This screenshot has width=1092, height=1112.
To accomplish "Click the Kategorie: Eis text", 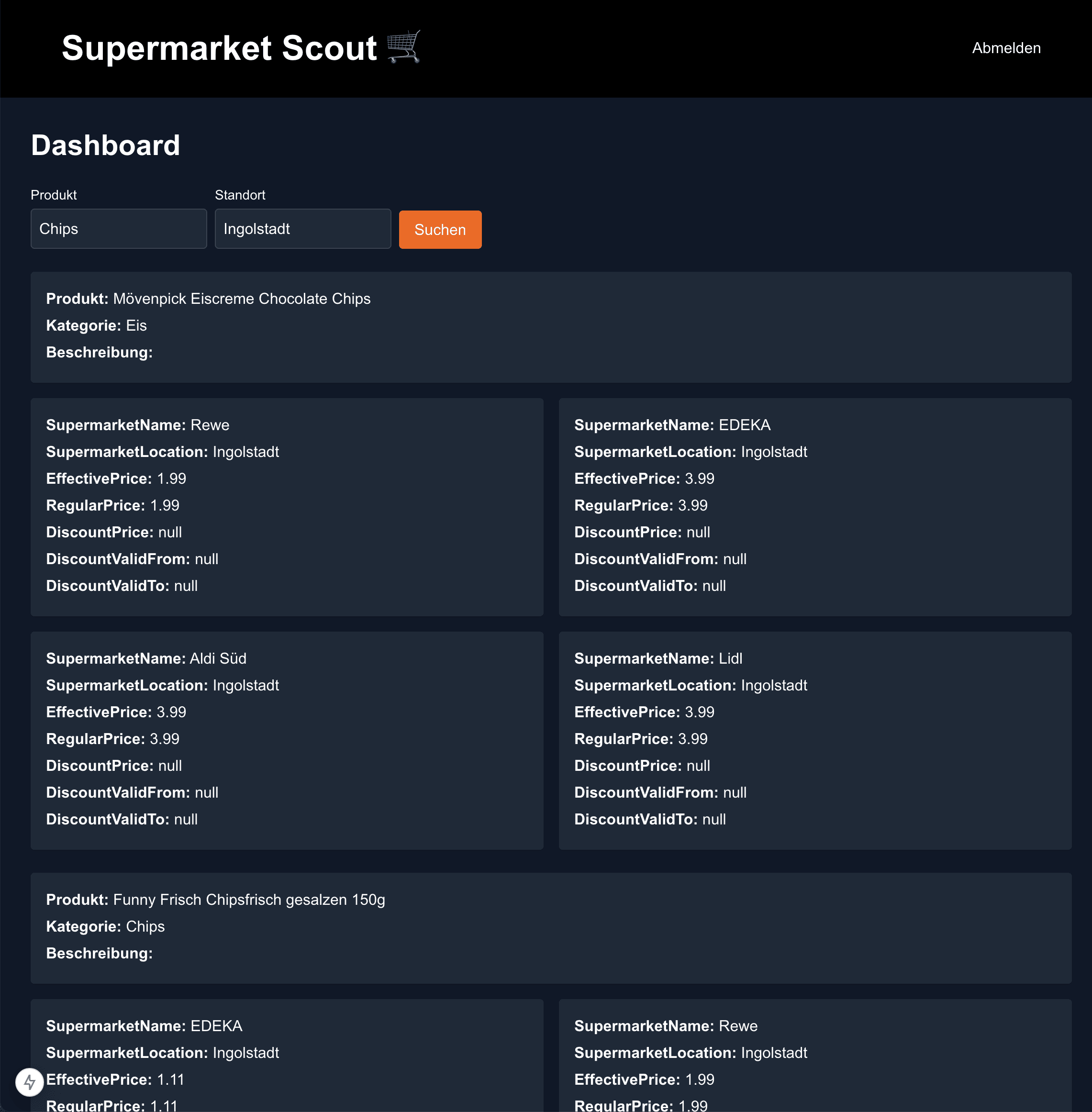I will point(96,326).
